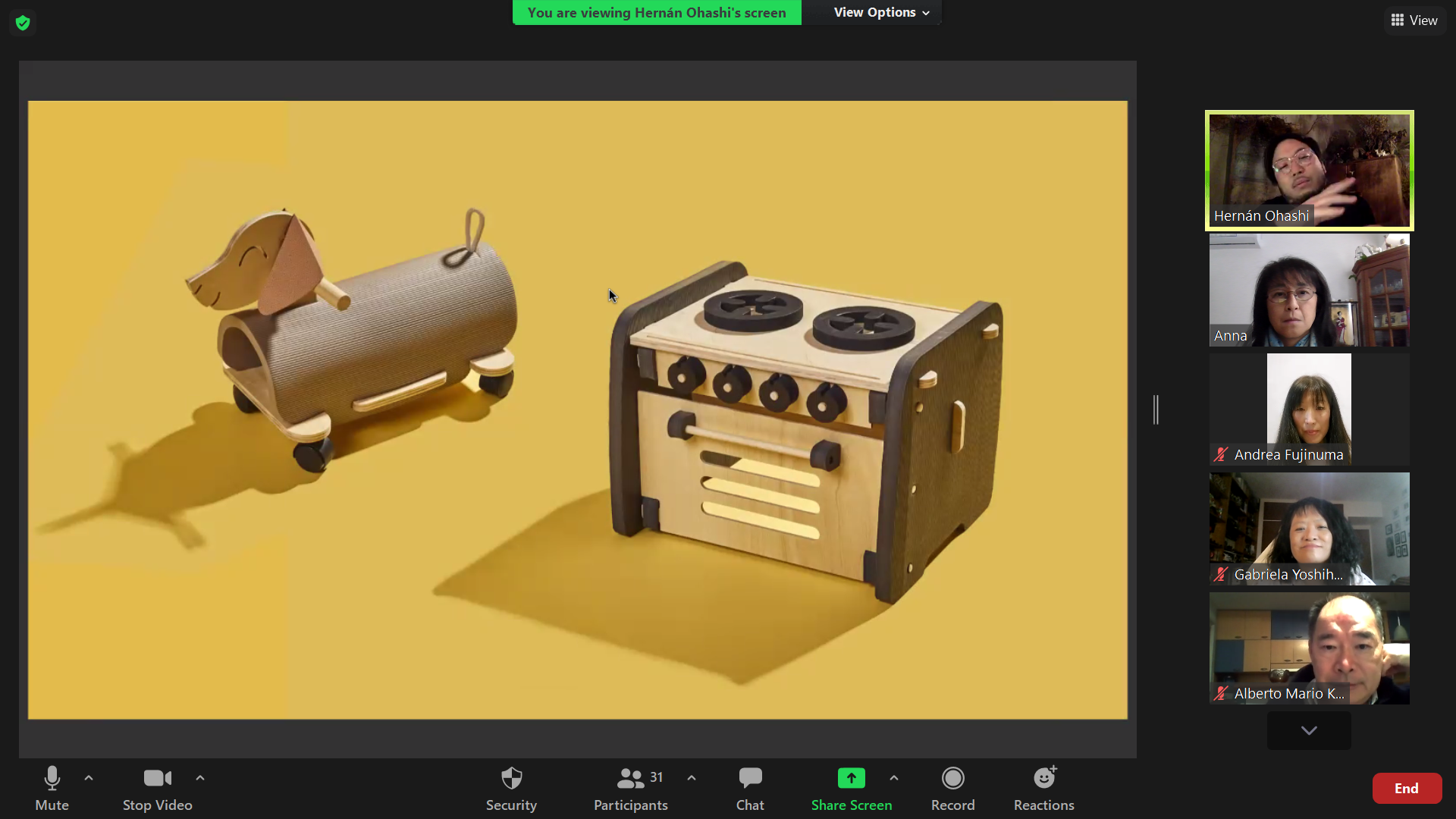The image size is (1456, 819).
Task: Click muted mic icon on Gabriela Yoshih...
Action: [1221, 575]
